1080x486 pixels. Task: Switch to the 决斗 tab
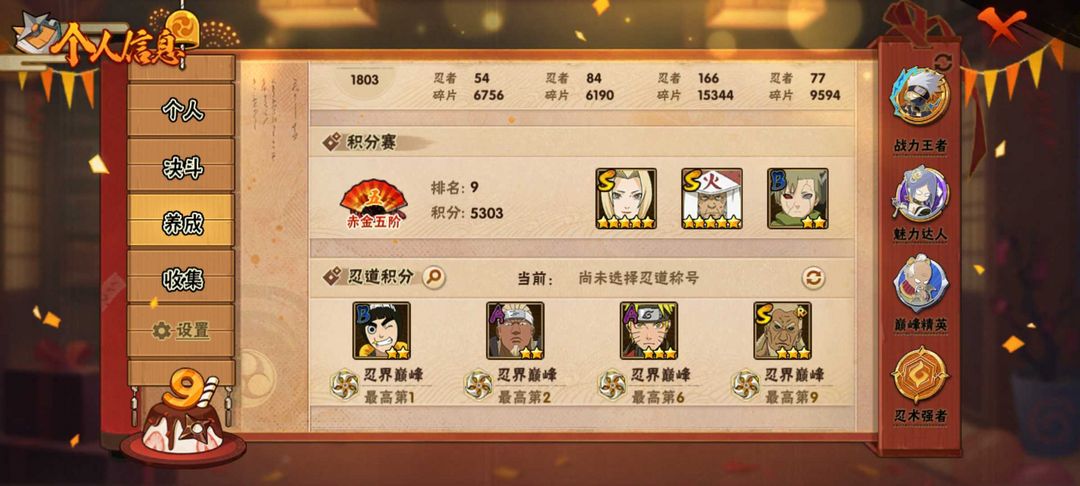pos(182,166)
